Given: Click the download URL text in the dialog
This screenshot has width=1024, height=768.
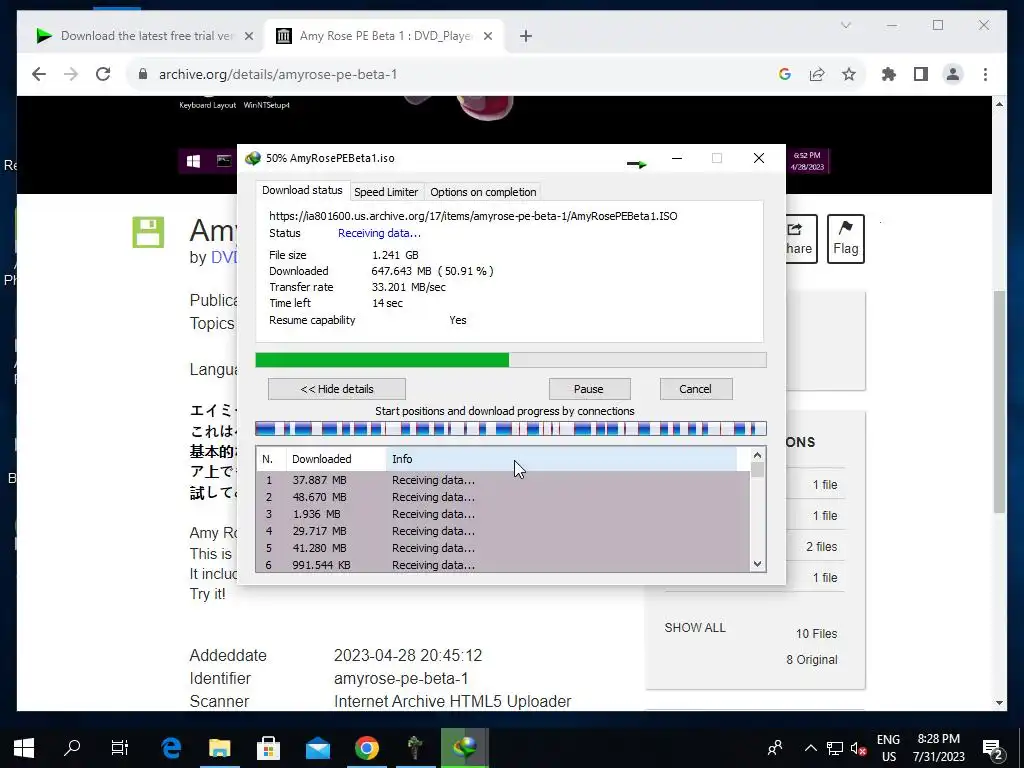Looking at the screenshot, I should coord(473,216).
